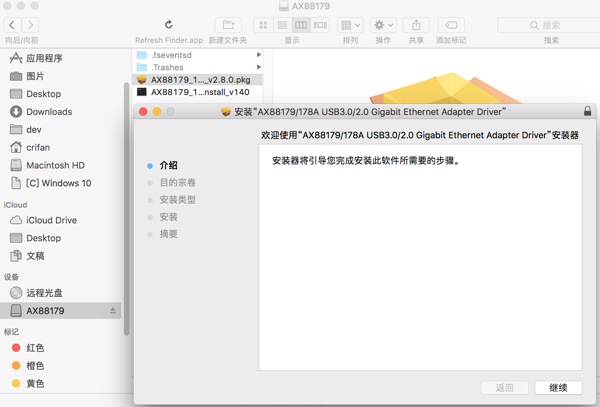Switch to cover flow view in Finder
The width and height of the screenshot is (600, 407).
pos(320,25)
